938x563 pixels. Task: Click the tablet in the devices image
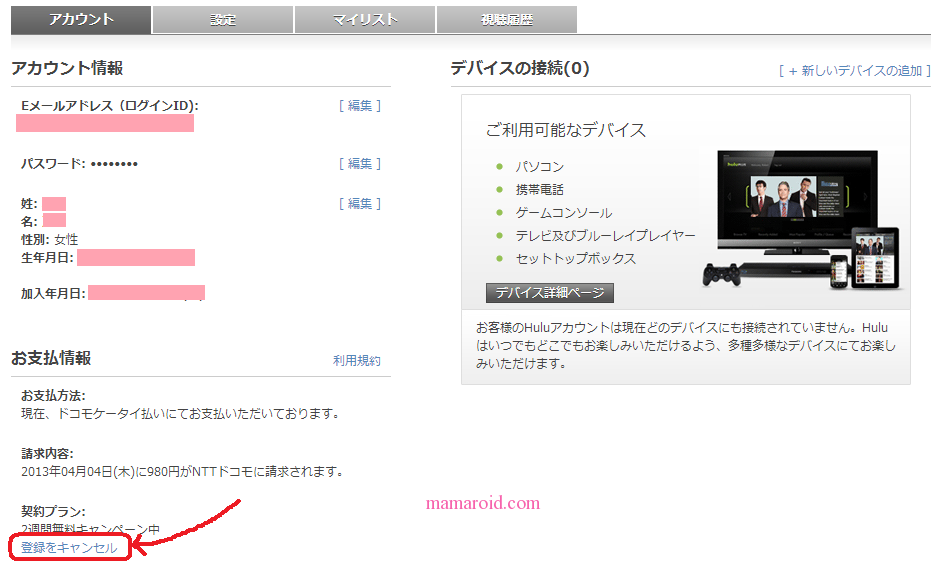point(876,258)
